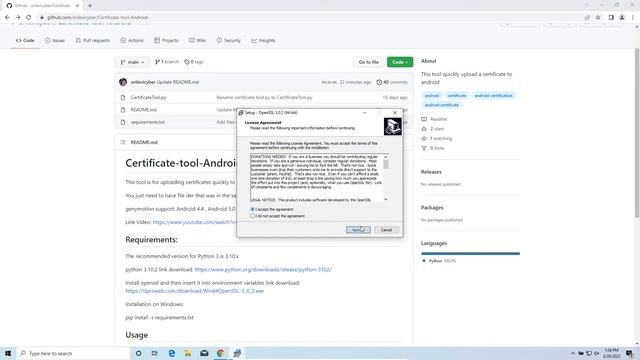Click the taskbar search box

(x=73, y=353)
